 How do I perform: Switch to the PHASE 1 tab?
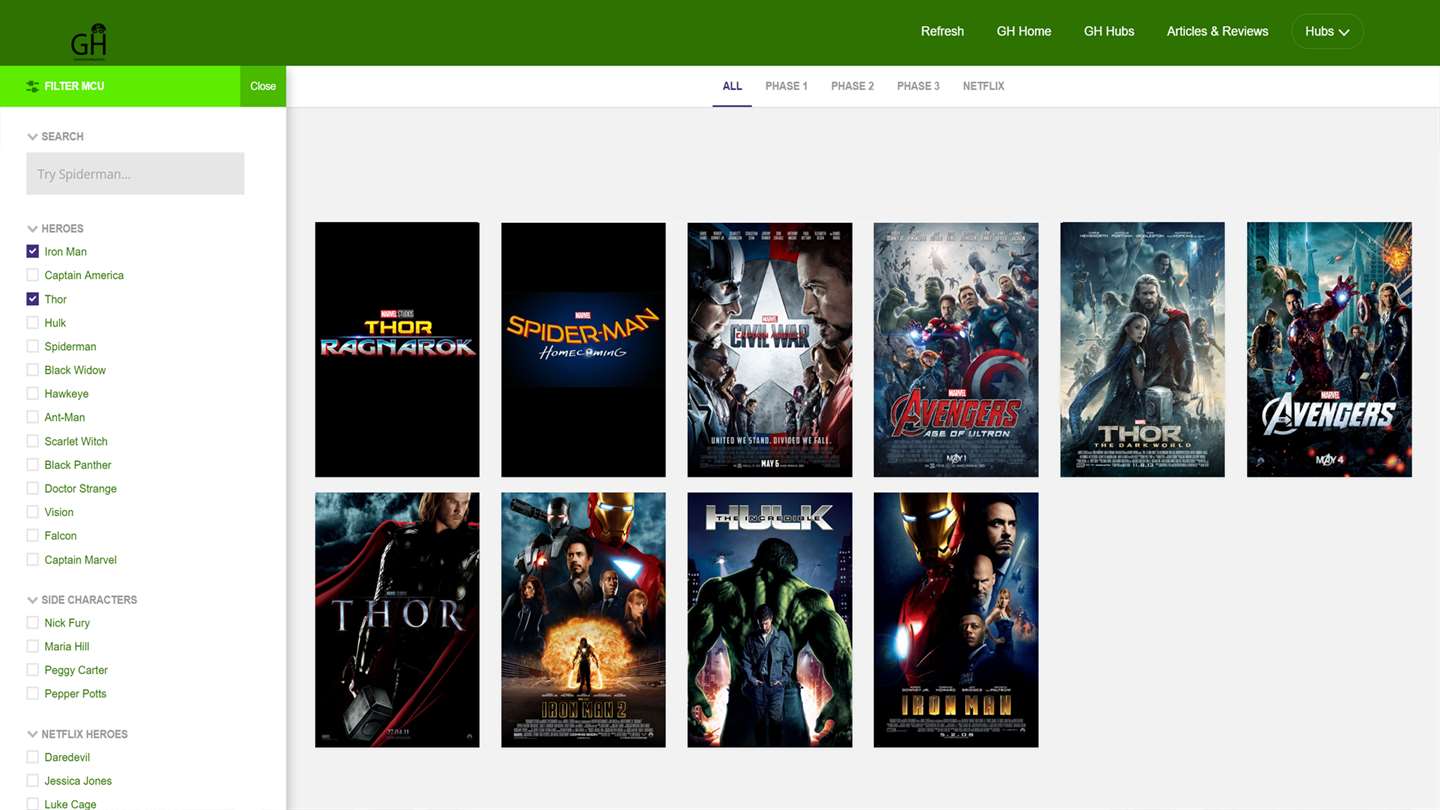(x=786, y=86)
